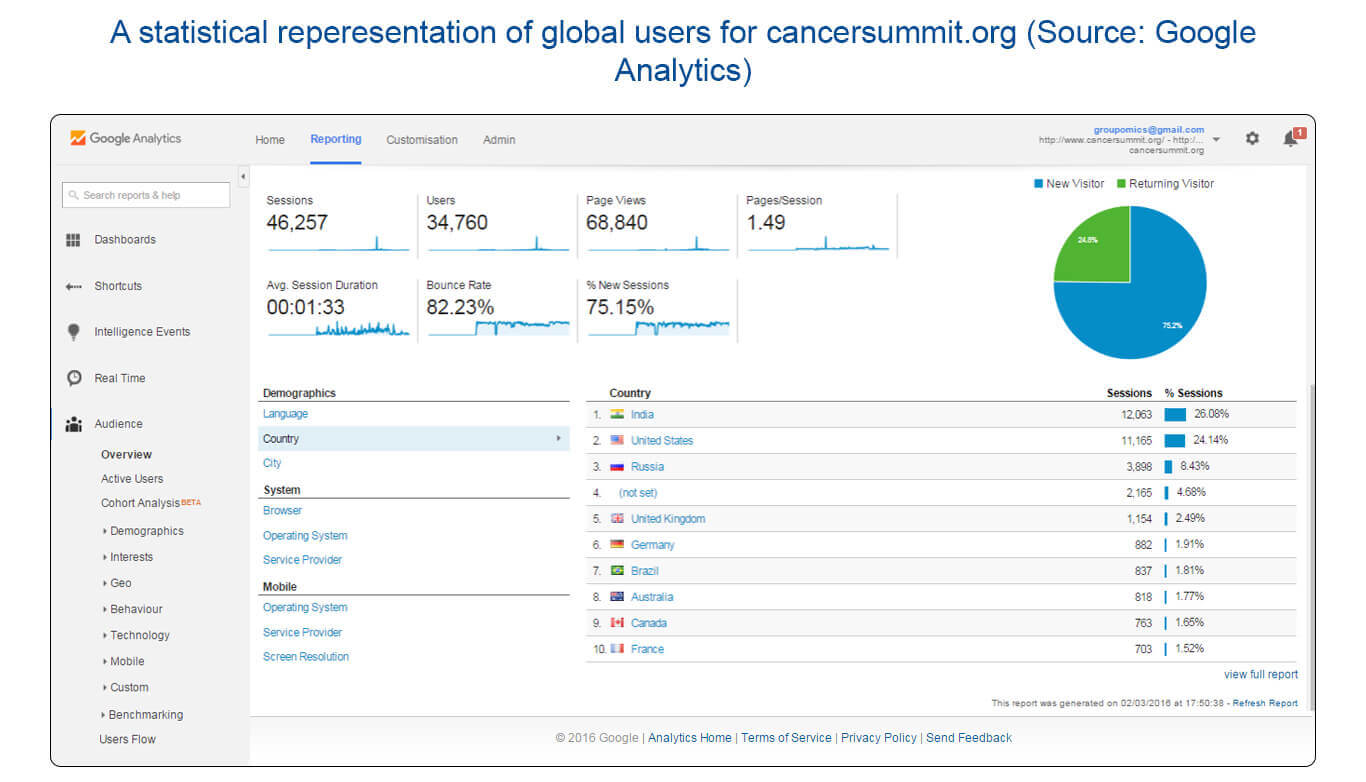Collapse the left sidebar with arrow
This screenshot has width=1366, height=782.
[x=243, y=177]
